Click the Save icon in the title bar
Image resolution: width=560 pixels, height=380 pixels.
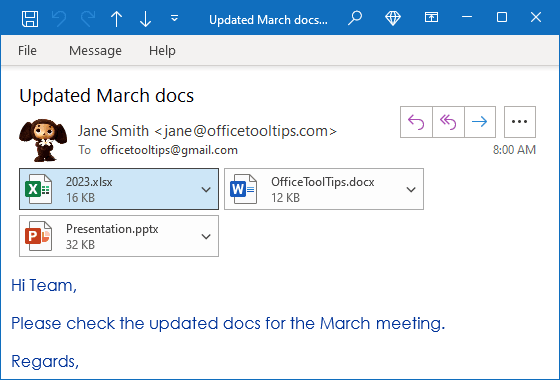pyautogui.click(x=30, y=19)
